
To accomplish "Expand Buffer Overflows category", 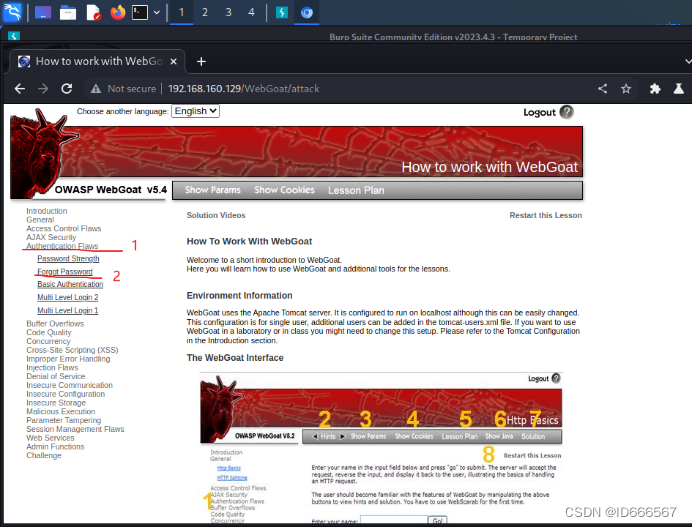I will (55, 324).
